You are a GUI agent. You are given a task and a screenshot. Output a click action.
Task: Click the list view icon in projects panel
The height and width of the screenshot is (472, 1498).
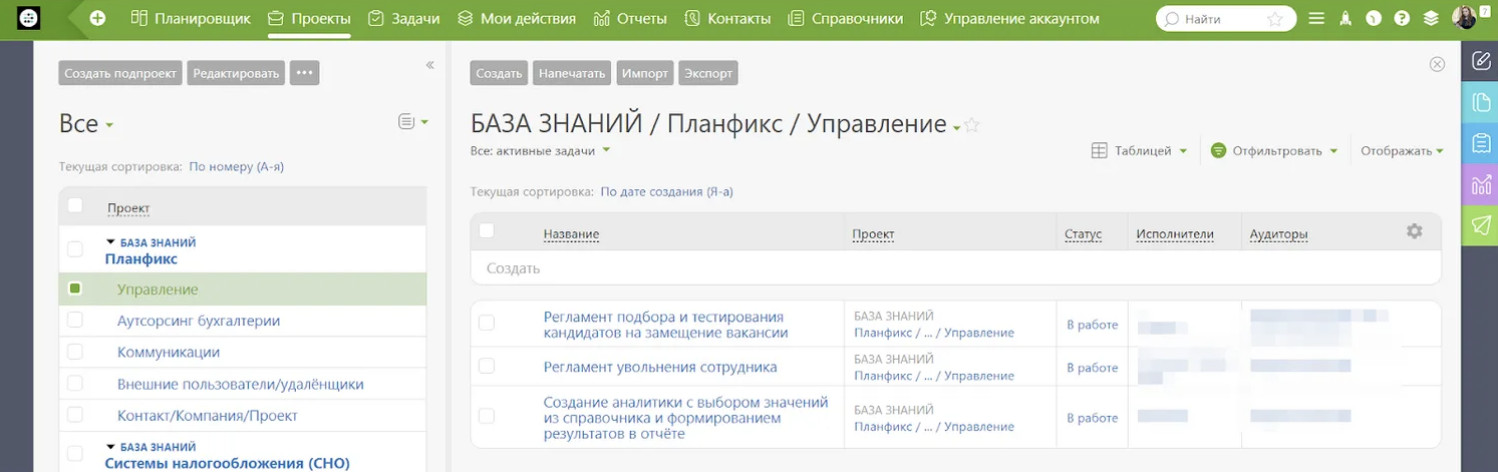tap(406, 122)
